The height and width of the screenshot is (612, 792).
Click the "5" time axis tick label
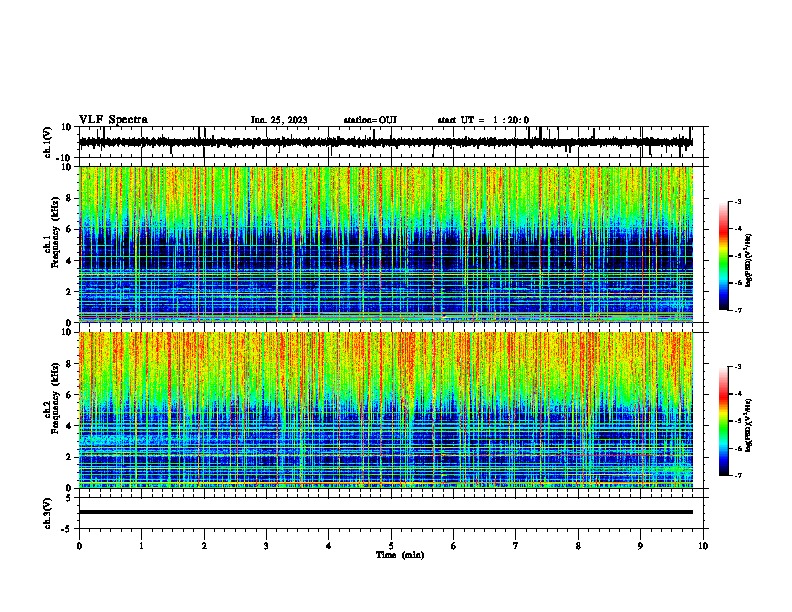pyautogui.click(x=391, y=546)
